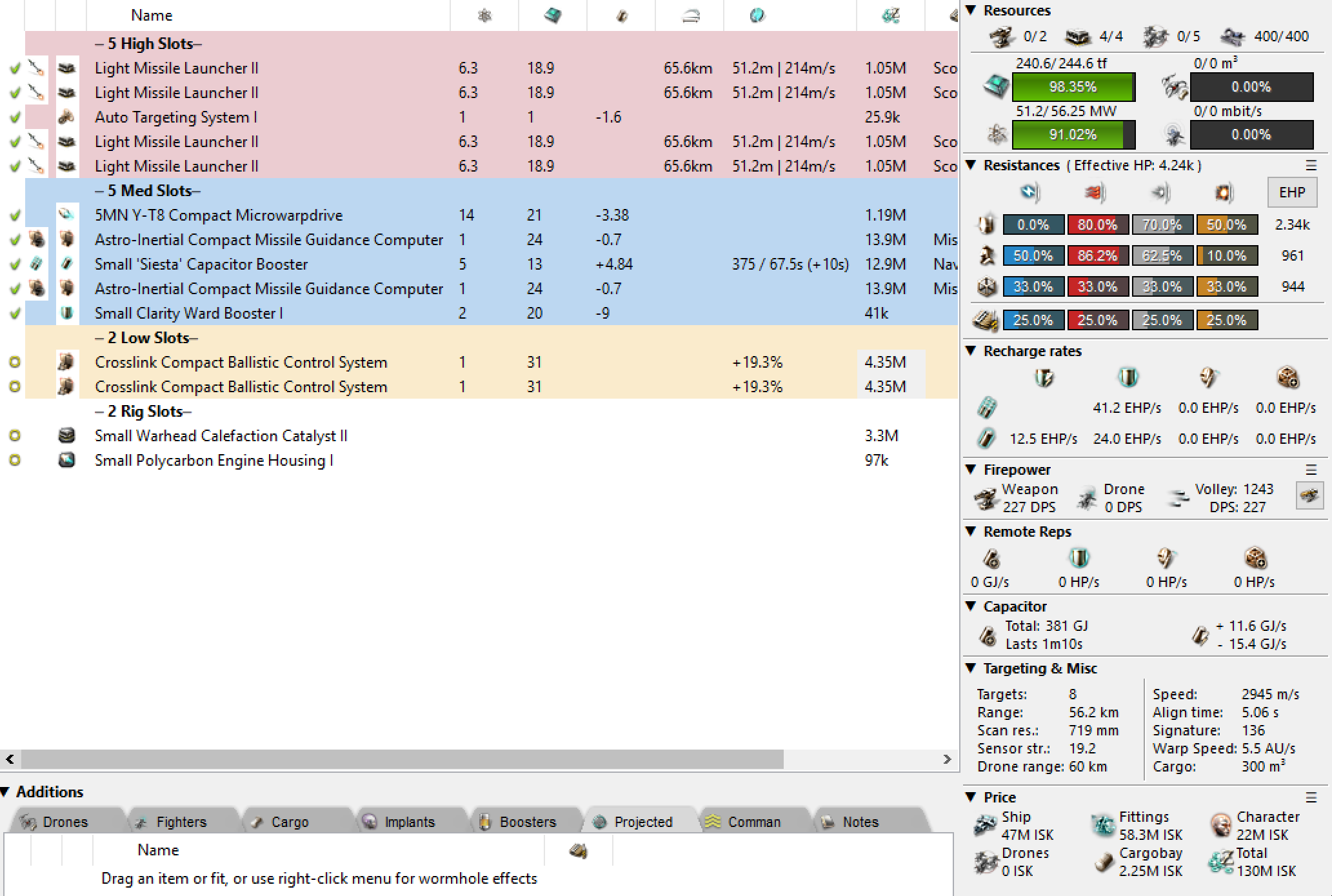Toggle state of Auto Targeting System I
1332x896 pixels.
pyautogui.click(x=15, y=117)
